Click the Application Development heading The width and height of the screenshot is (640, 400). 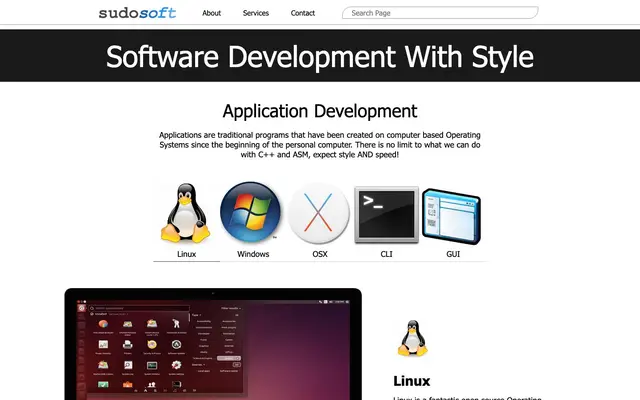(320, 111)
